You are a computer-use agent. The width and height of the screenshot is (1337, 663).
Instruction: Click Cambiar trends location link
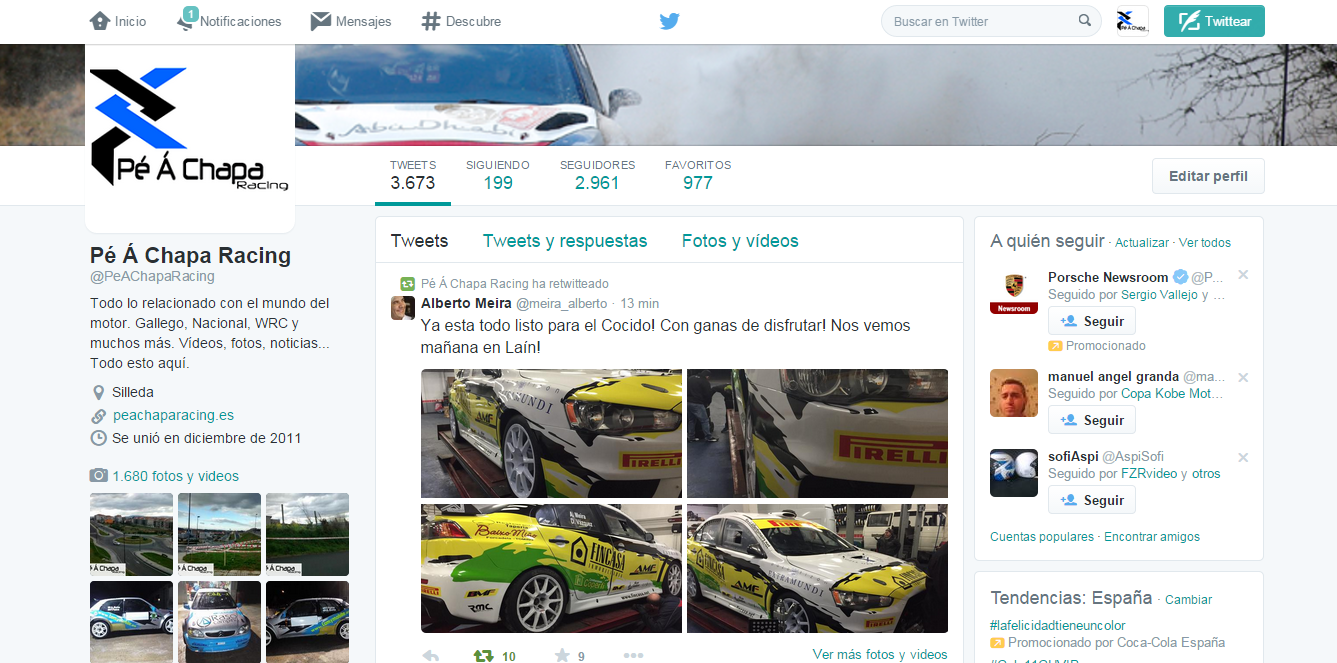pyautogui.click(x=1188, y=600)
